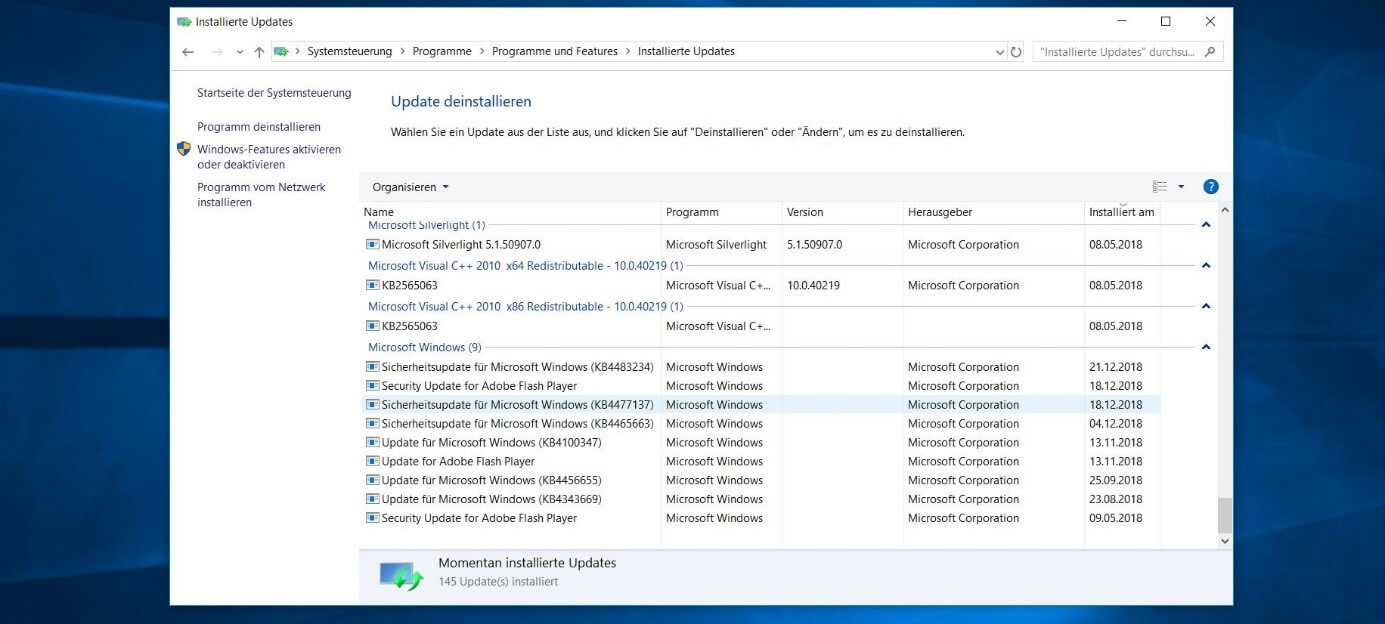Viewport: 1385px width, 624px height.
Task: Click date 25.09.2018 in the list
Action: coord(1115,481)
